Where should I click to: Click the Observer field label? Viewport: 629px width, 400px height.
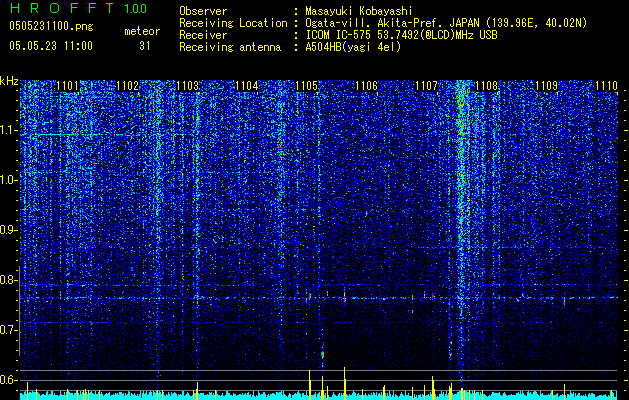tap(203, 11)
